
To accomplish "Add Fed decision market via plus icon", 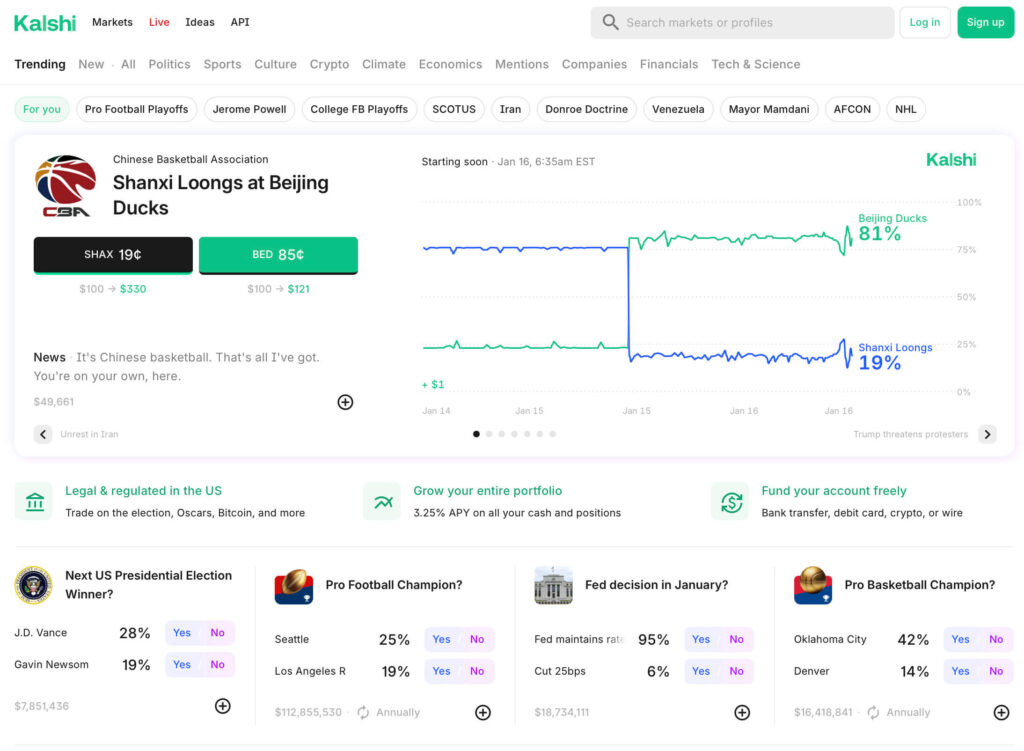I will pos(742,712).
